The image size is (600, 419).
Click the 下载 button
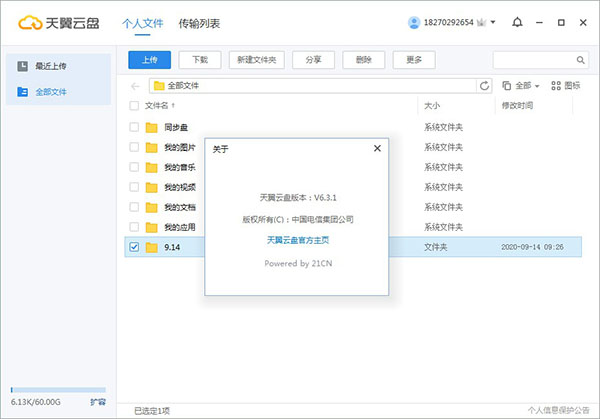pyautogui.click(x=200, y=60)
